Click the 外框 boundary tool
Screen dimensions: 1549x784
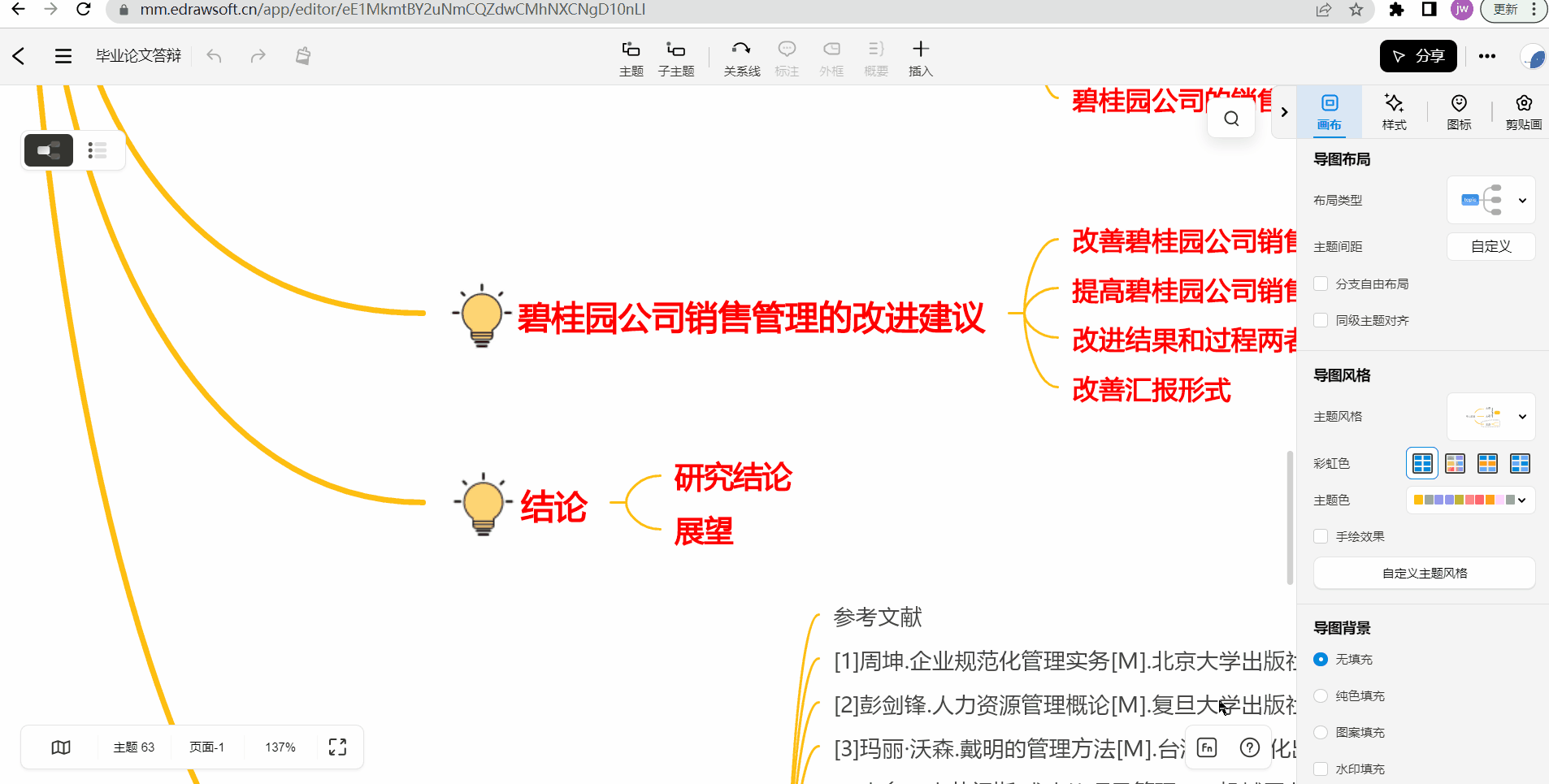(x=831, y=58)
